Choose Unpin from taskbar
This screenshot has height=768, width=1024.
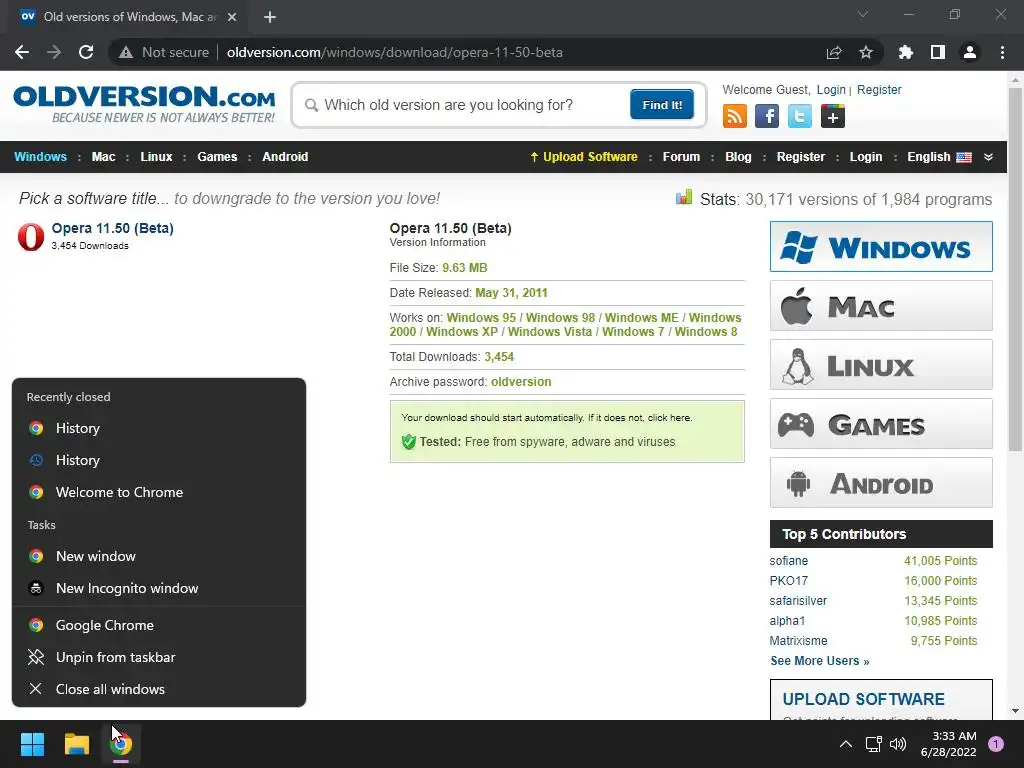159,657
